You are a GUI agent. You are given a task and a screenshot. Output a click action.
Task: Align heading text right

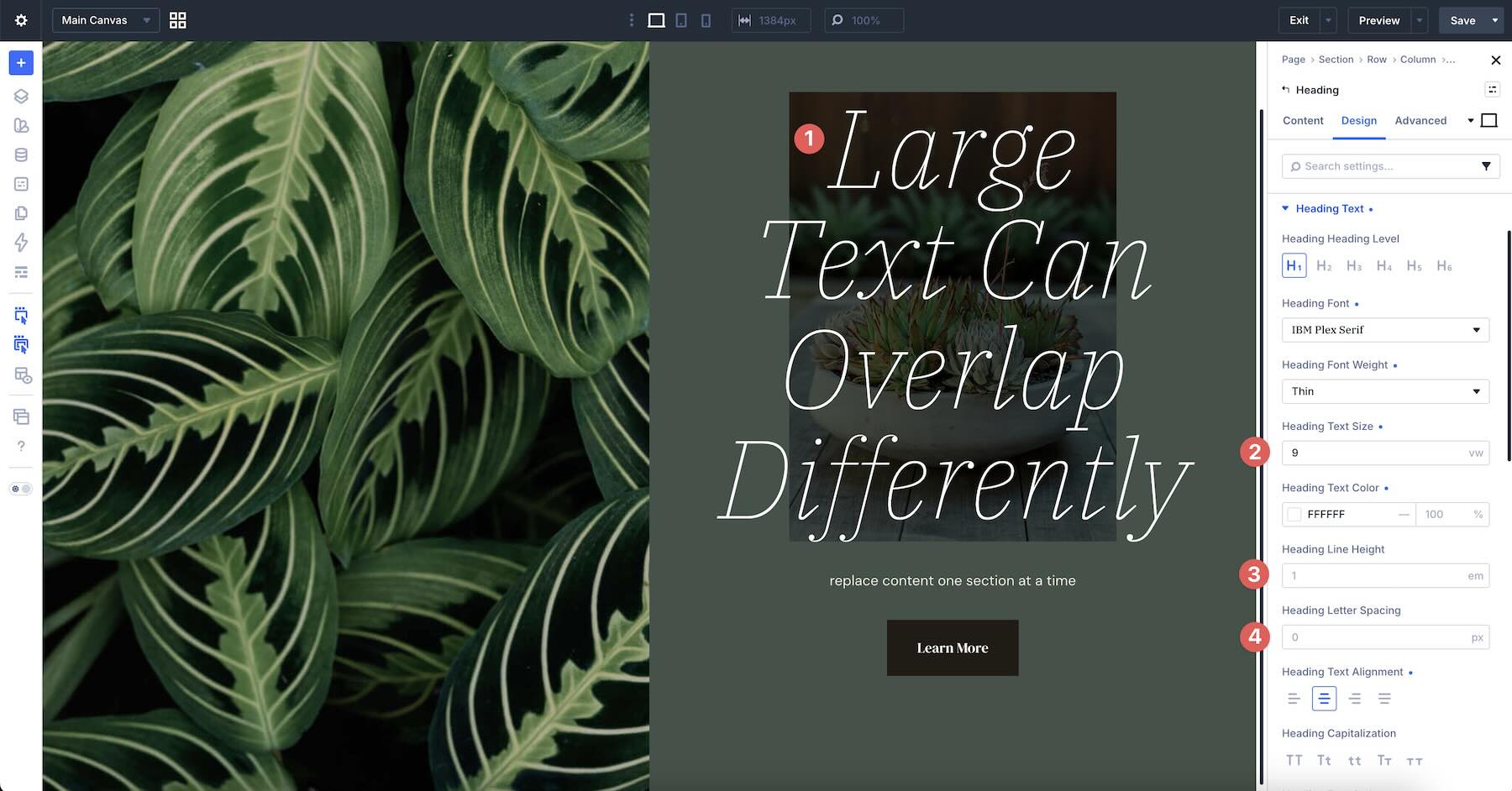click(x=1354, y=699)
